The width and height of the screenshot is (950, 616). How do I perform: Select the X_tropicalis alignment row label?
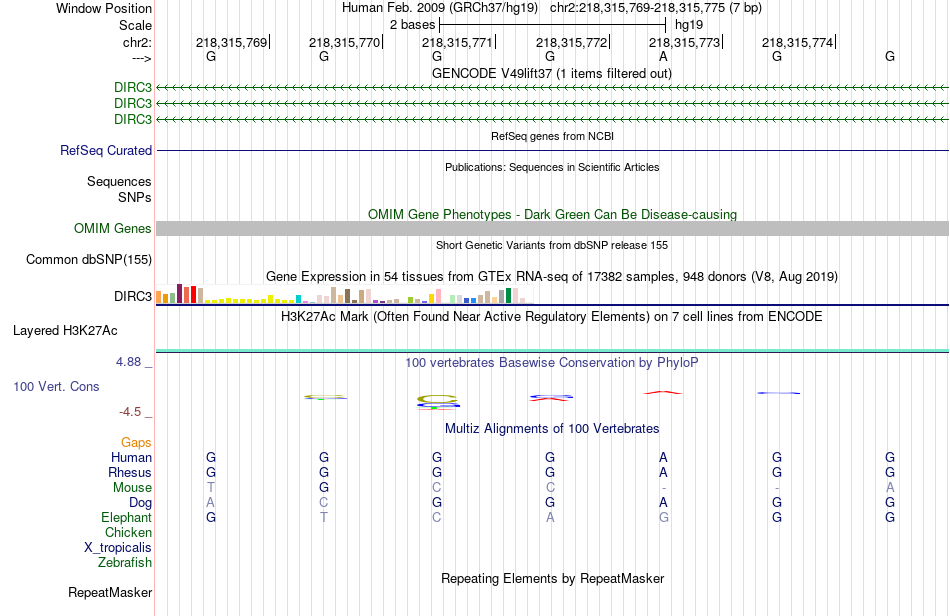(118, 548)
